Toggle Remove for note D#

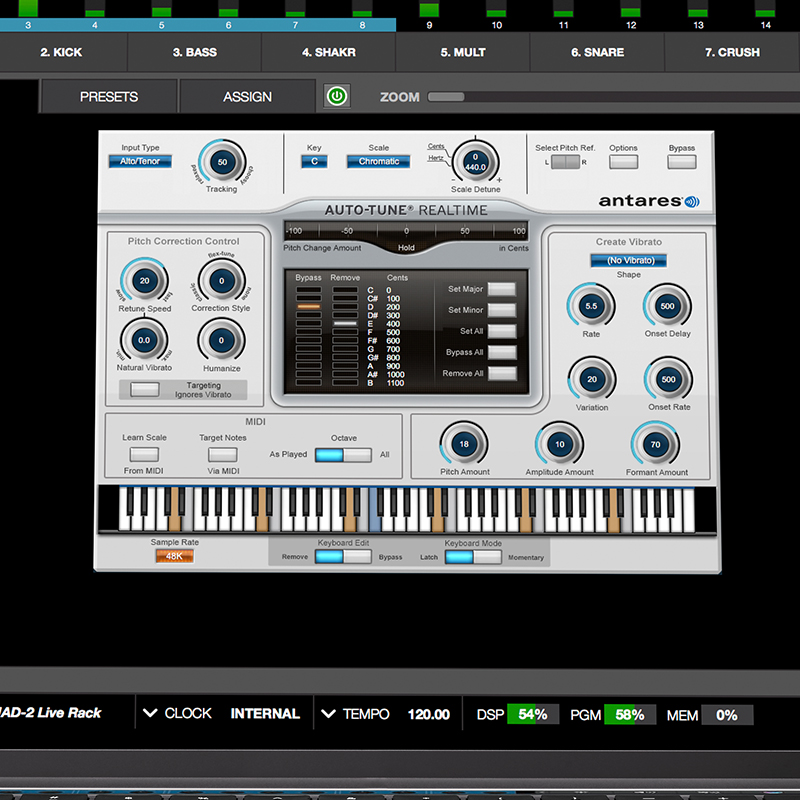tap(345, 315)
